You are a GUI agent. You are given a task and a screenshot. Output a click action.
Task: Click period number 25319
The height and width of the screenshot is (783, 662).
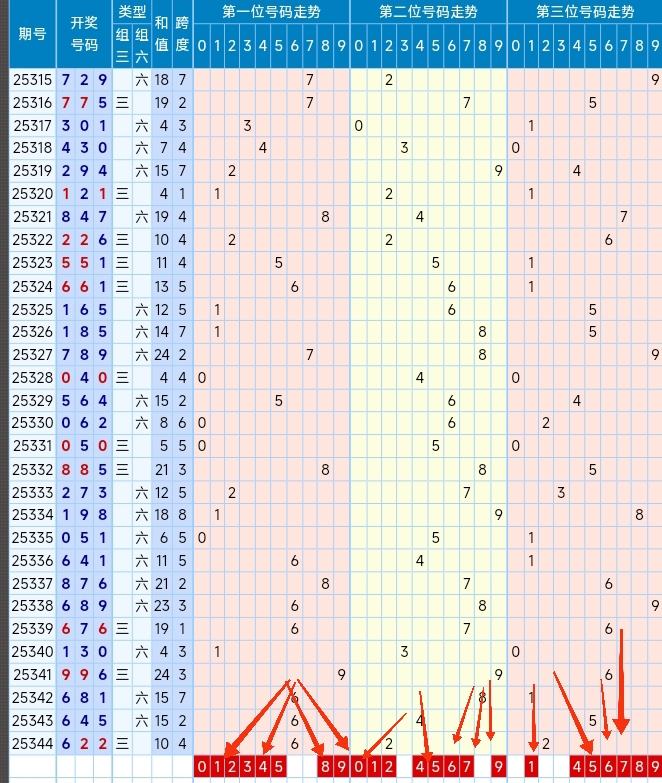coord(32,171)
